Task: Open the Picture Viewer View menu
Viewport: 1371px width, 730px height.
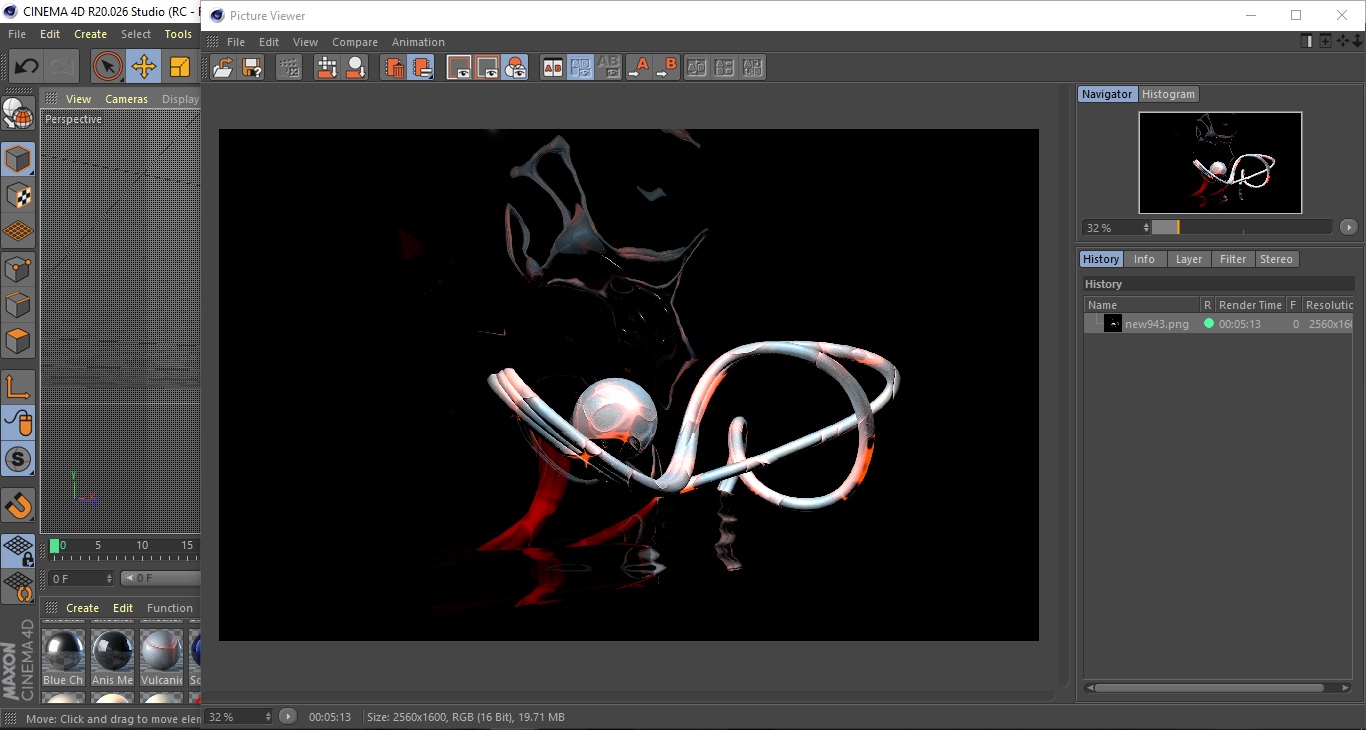Action: (305, 42)
